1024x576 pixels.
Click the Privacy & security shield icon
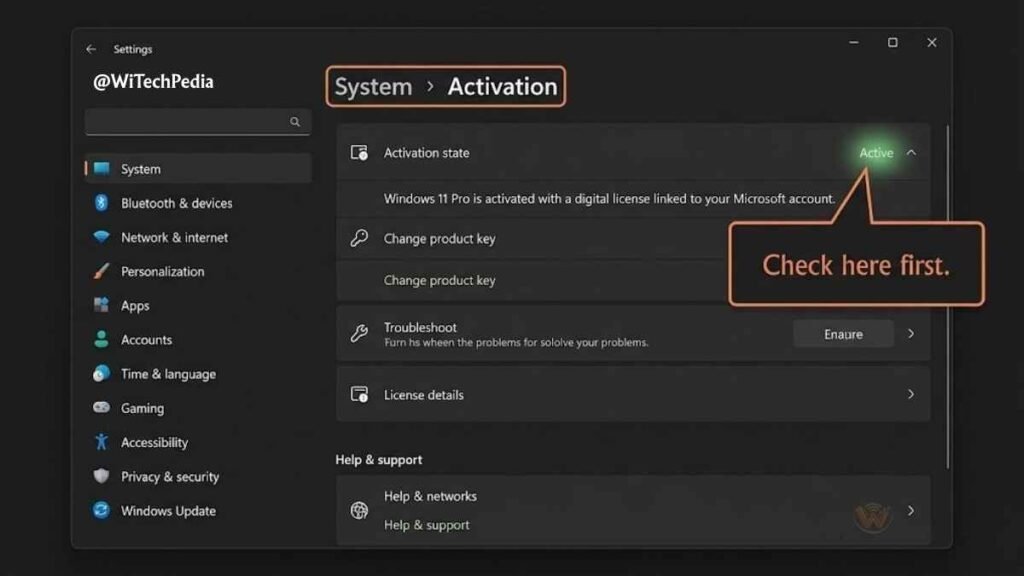pyautogui.click(x=101, y=476)
